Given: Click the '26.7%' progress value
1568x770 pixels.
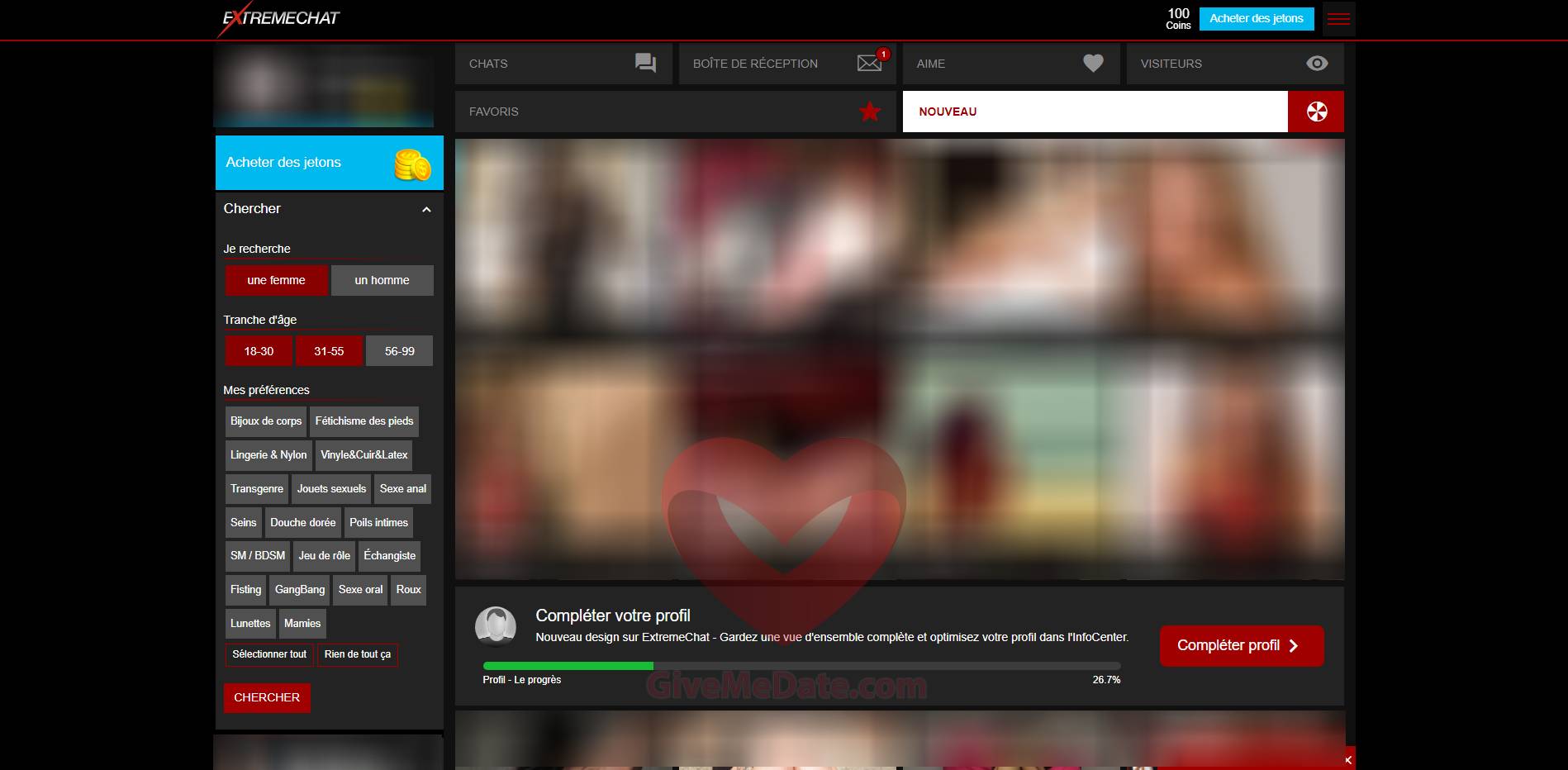Looking at the screenshot, I should (x=1106, y=680).
